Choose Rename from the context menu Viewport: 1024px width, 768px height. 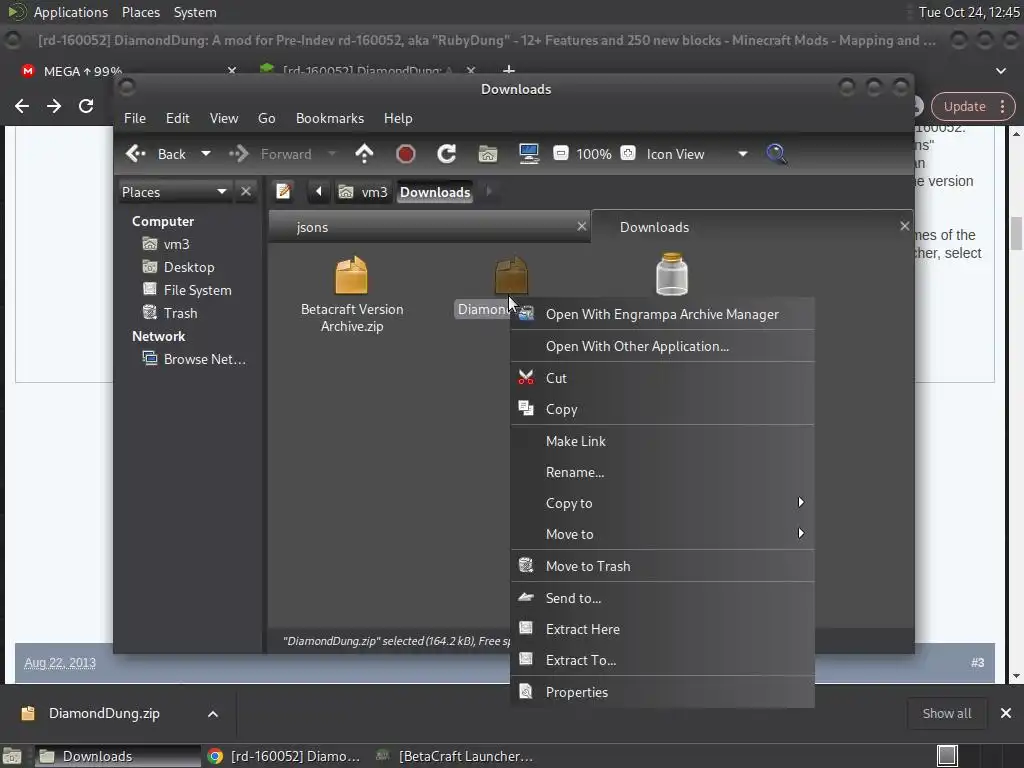(x=662, y=472)
